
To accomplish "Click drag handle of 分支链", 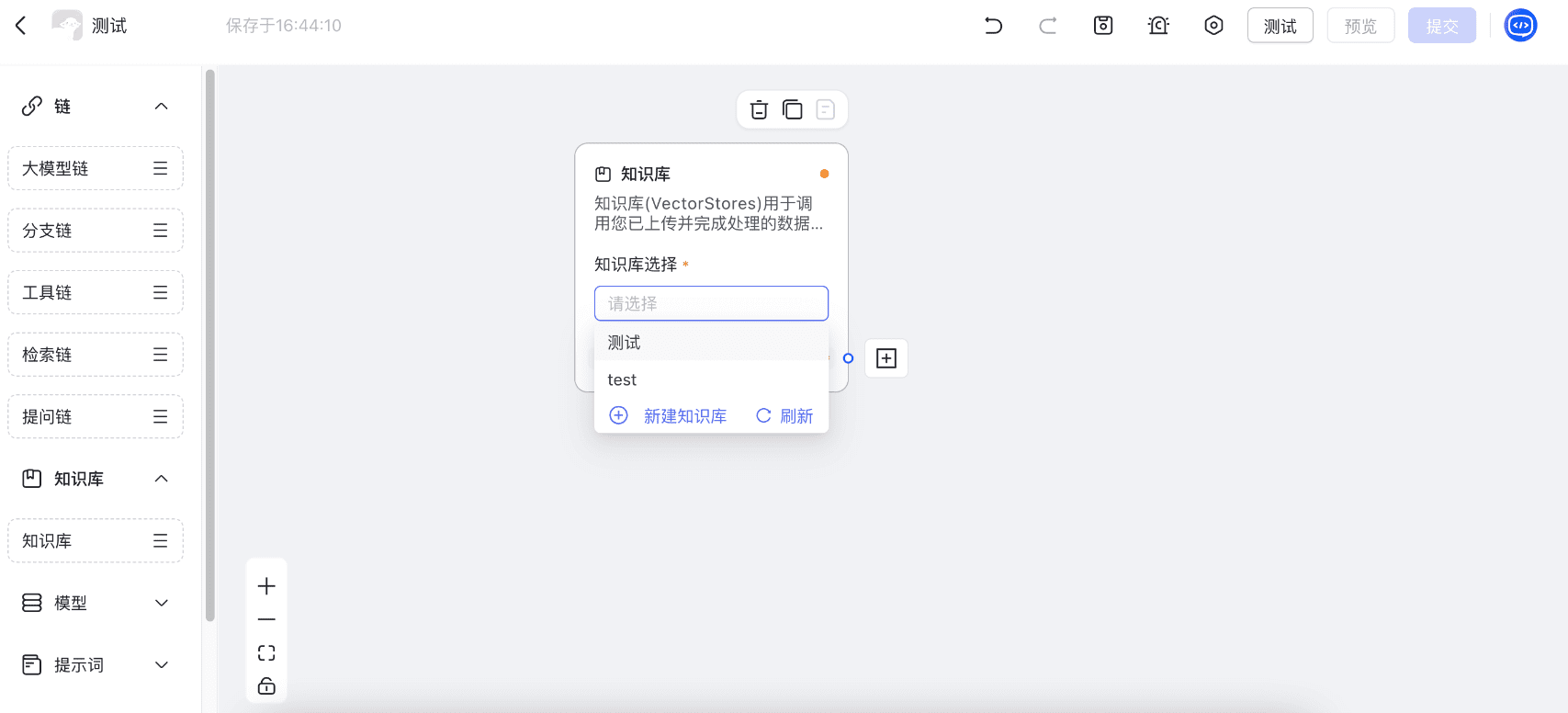I will 160,231.
